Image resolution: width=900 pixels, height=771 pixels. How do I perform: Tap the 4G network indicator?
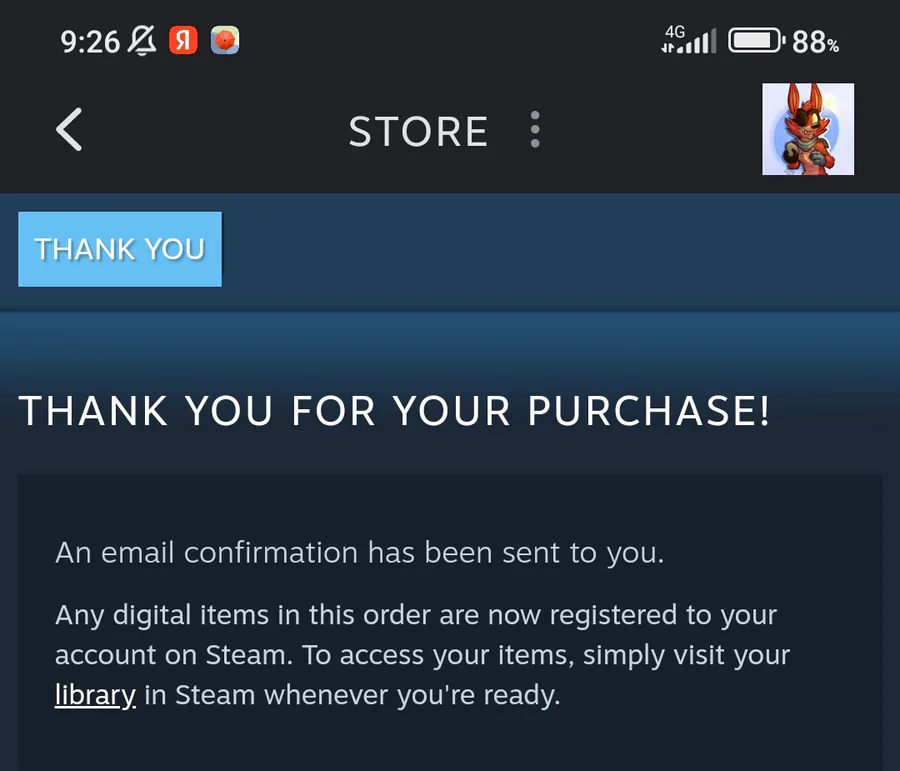tap(675, 31)
